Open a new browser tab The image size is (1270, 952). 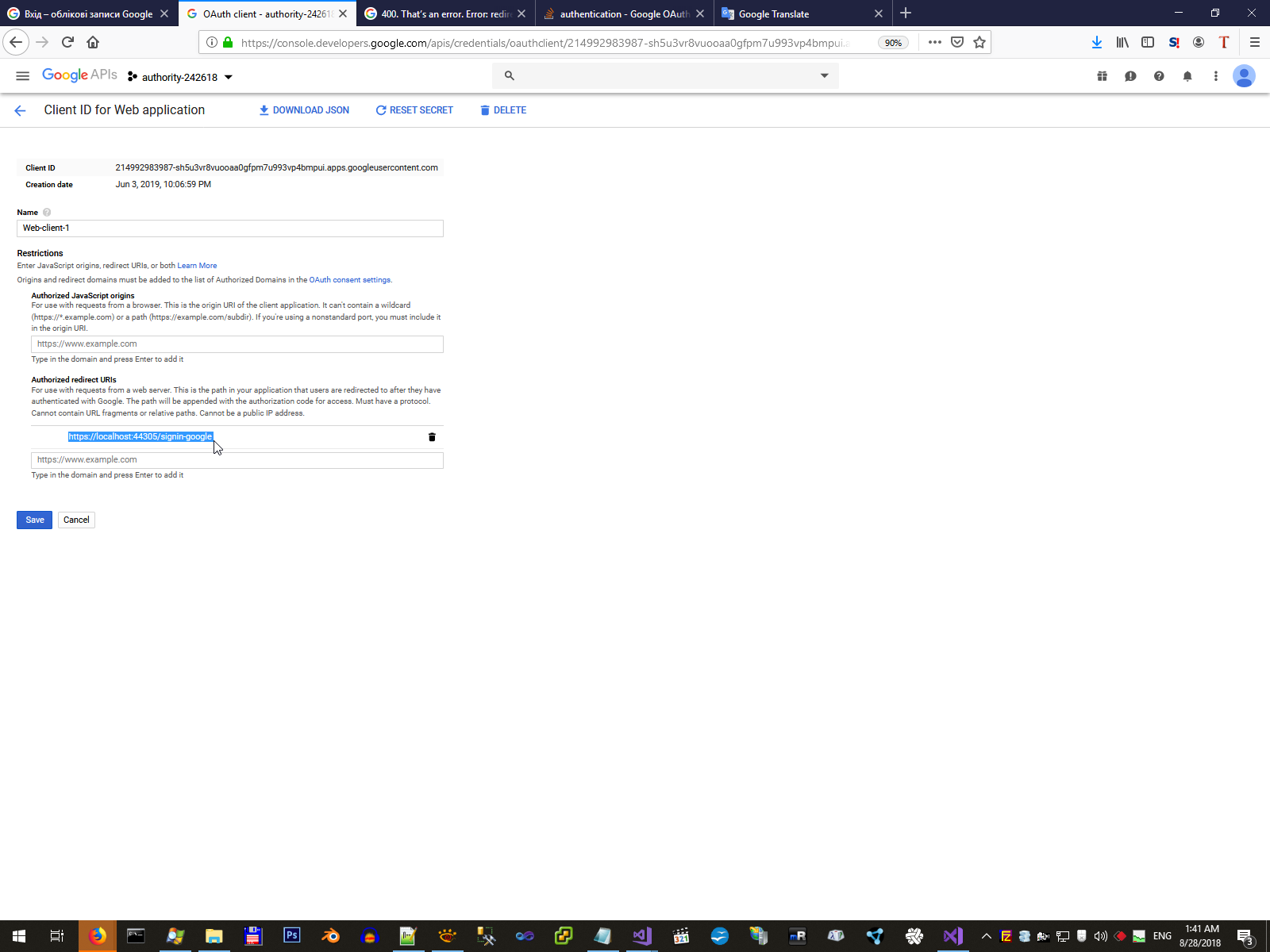coord(906,13)
